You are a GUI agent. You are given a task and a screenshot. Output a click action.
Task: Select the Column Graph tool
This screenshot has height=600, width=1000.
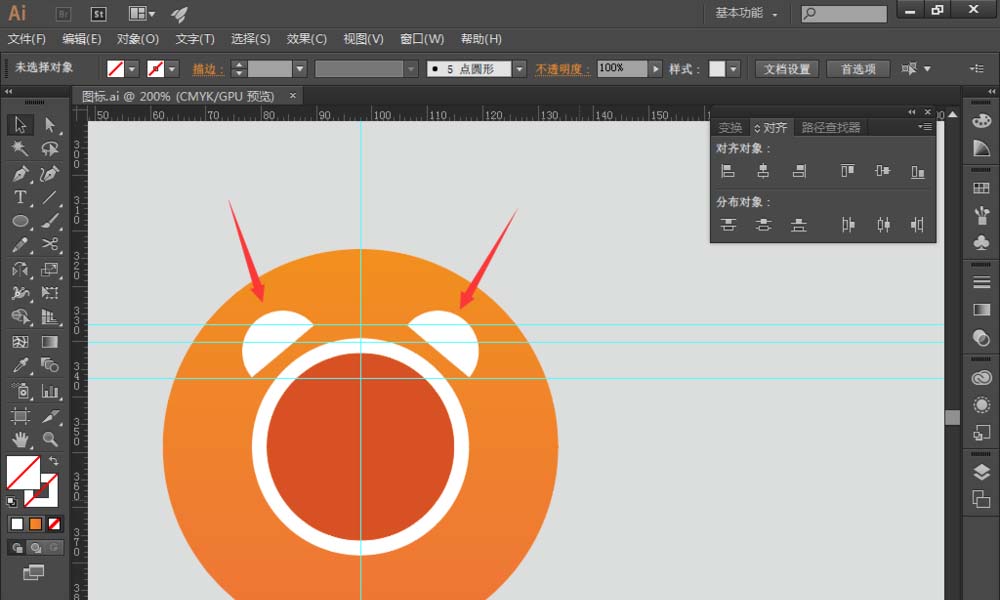coord(50,390)
